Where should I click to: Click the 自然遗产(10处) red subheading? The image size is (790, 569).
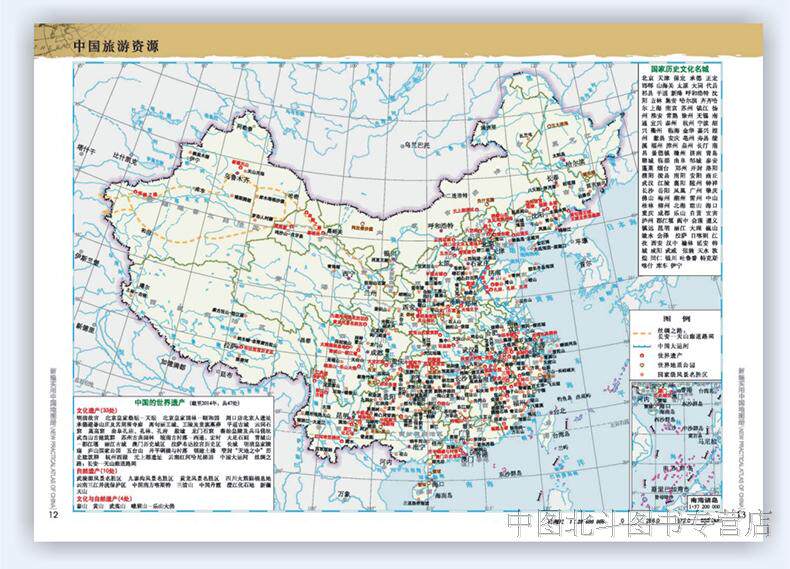click(96, 470)
